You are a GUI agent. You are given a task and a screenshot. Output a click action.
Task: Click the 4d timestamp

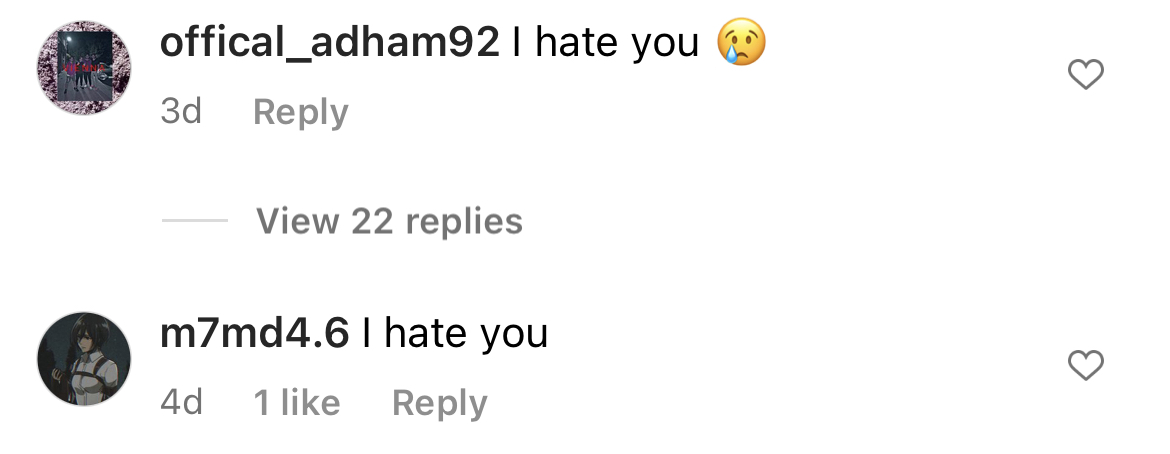click(181, 403)
